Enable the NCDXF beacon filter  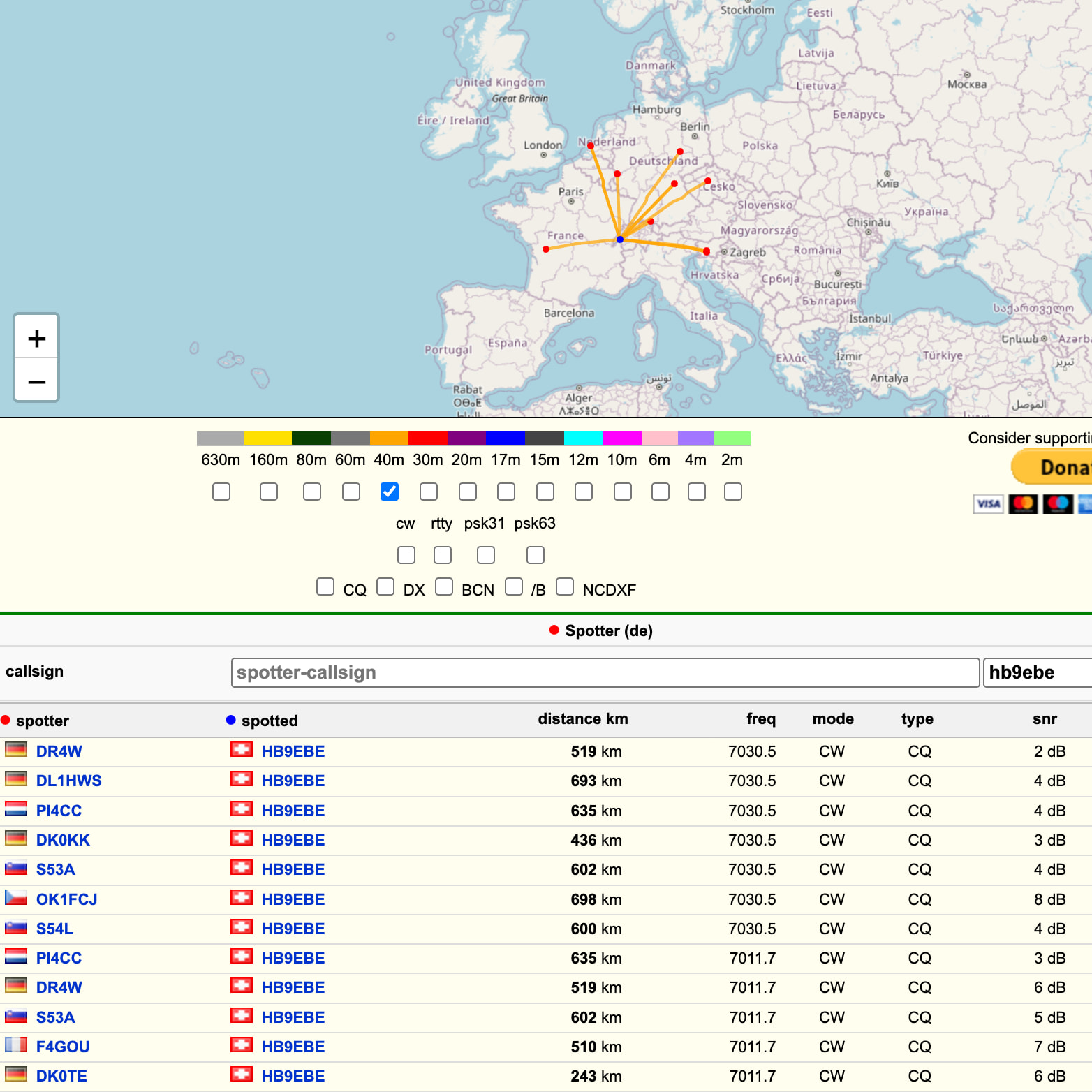click(565, 586)
